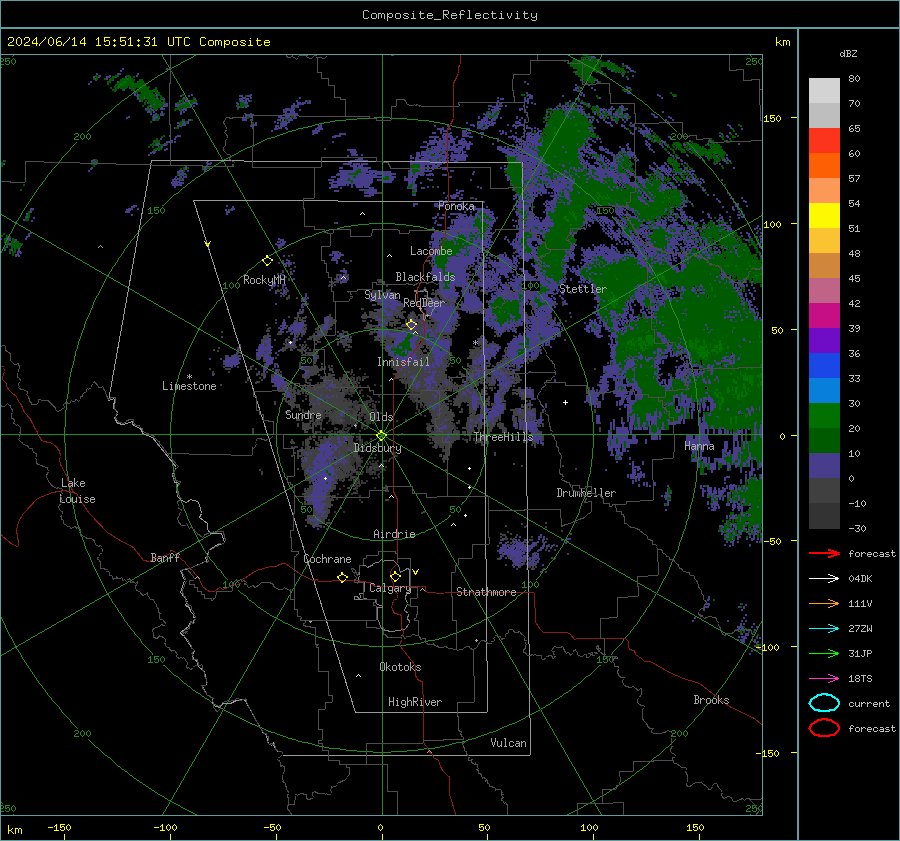Screen dimensions: 900x841
Task: Click the HighRiver label on map
Action: point(415,702)
